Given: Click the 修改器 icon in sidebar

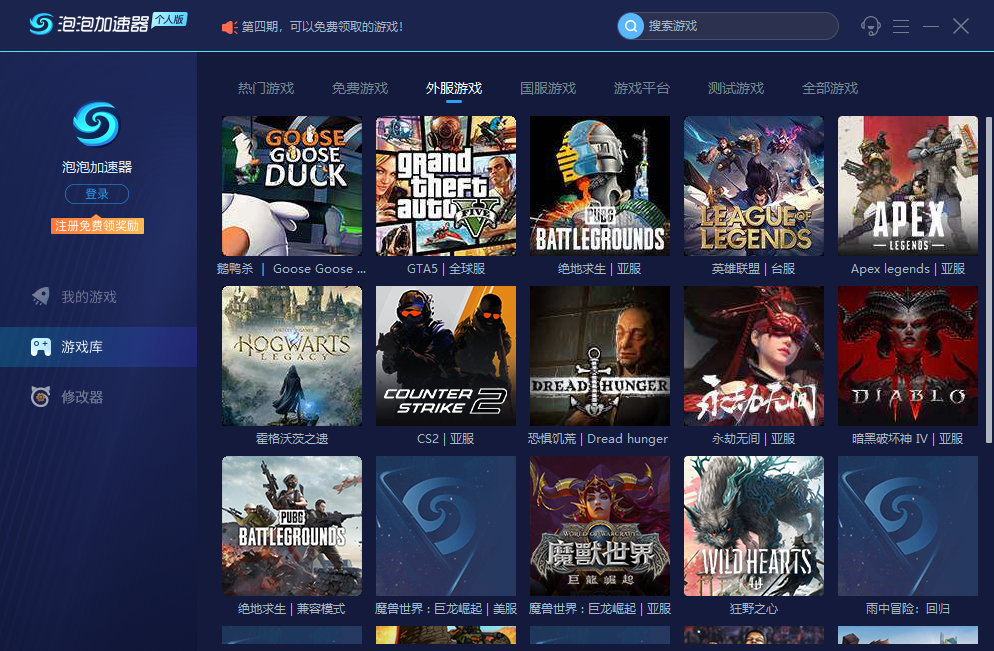Looking at the screenshot, I should pos(41,397).
